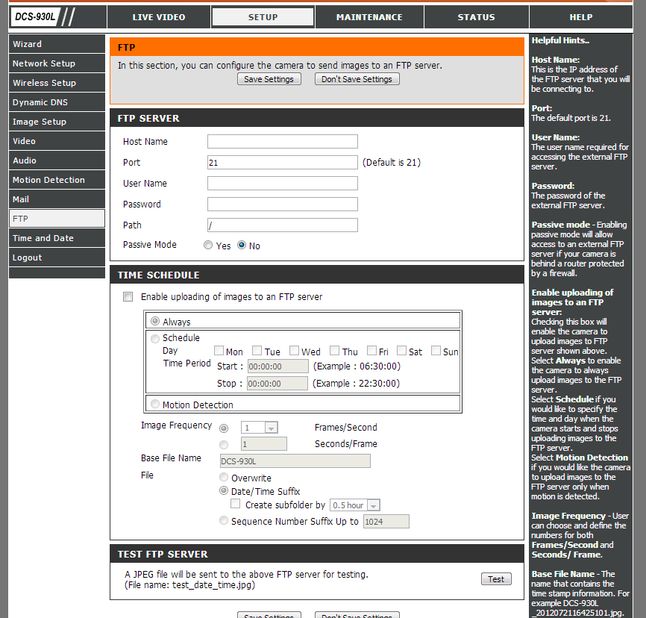Click the Stop time field
The width and height of the screenshot is (646, 618).
[x=277, y=384]
